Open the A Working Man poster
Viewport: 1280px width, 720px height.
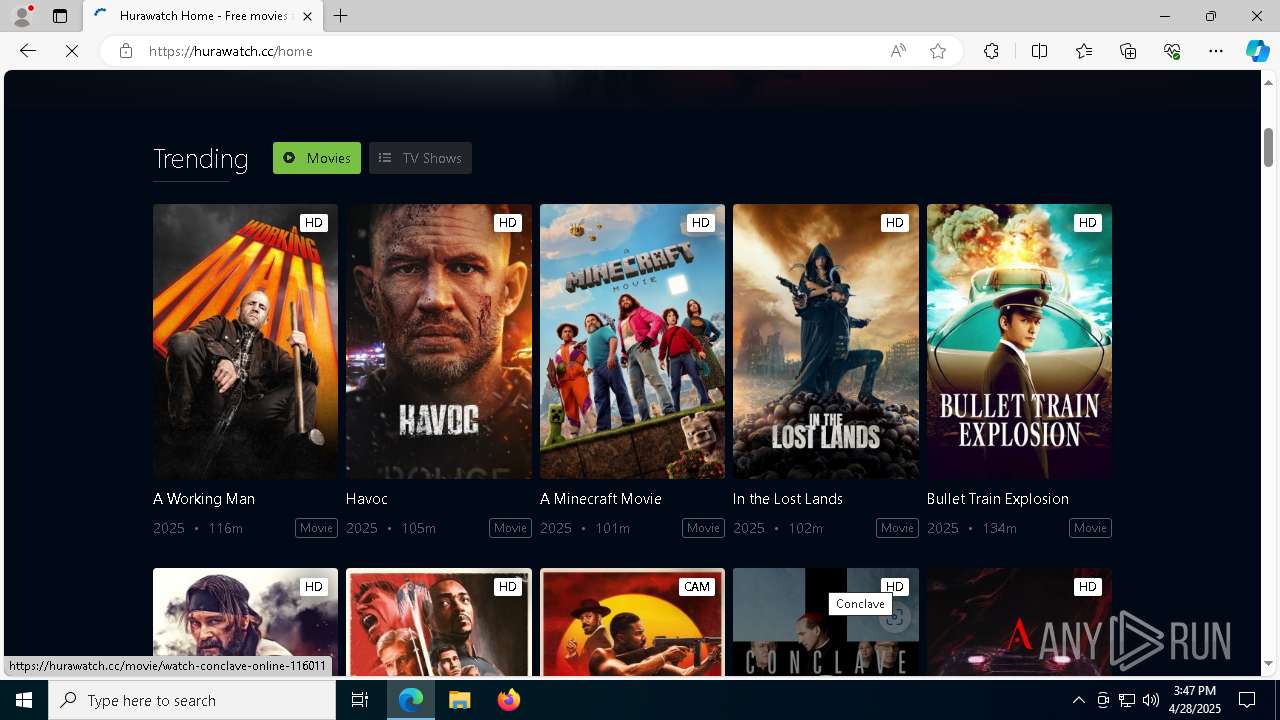coord(245,341)
